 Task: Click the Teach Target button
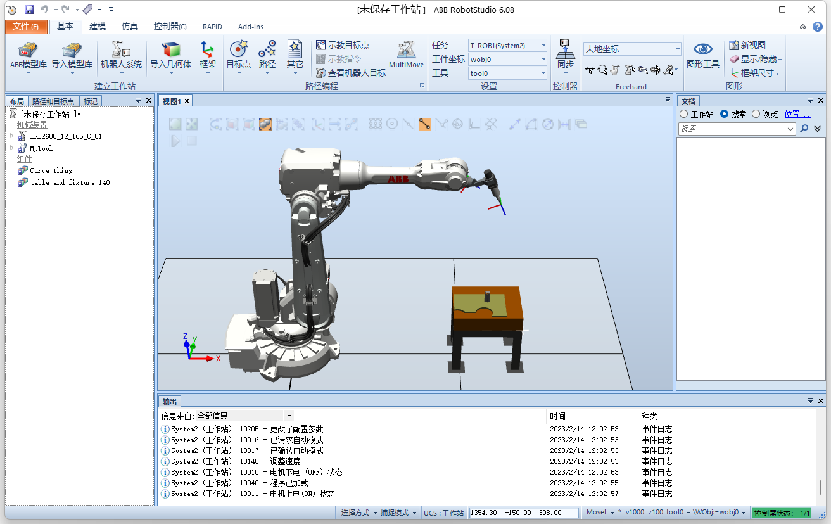click(342, 45)
